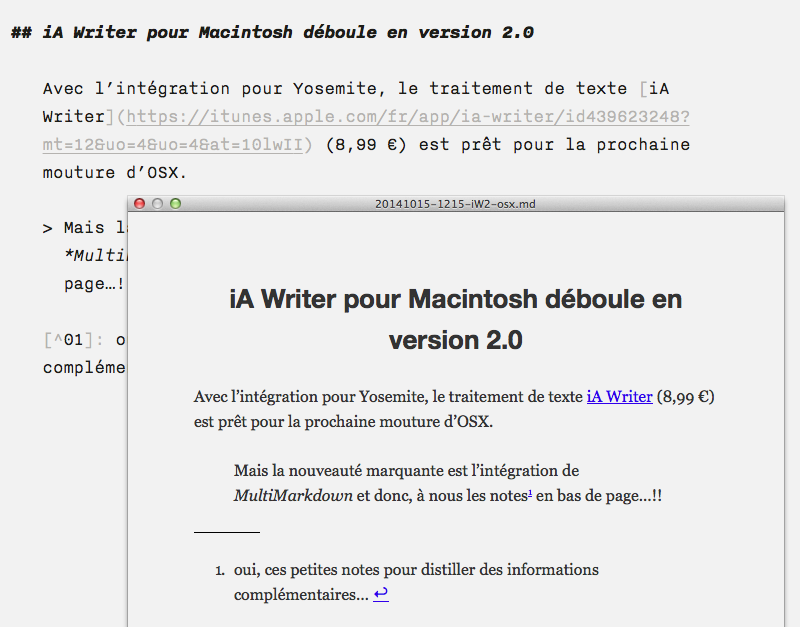Click the "> Mais" blockquote line in the editor
800x627 pixels.
85,228
